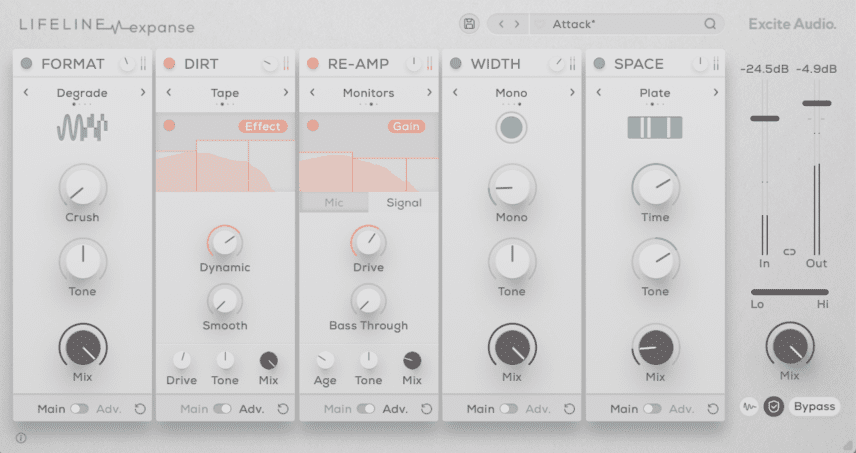Disable the DIRT module power dot
This screenshot has height=453, width=856.
click(169, 63)
